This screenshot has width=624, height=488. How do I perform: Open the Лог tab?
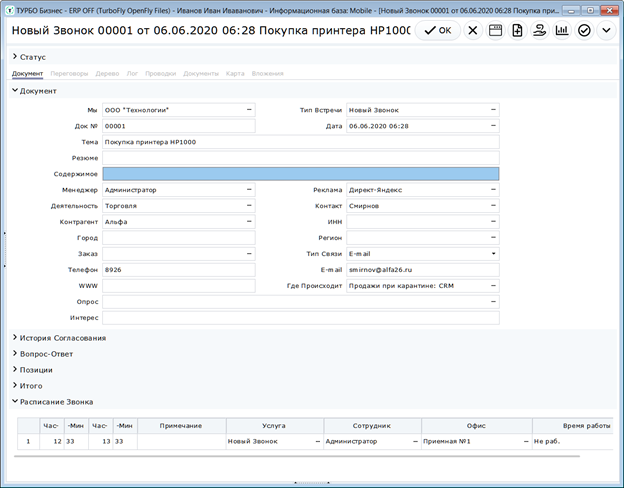[132, 74]
